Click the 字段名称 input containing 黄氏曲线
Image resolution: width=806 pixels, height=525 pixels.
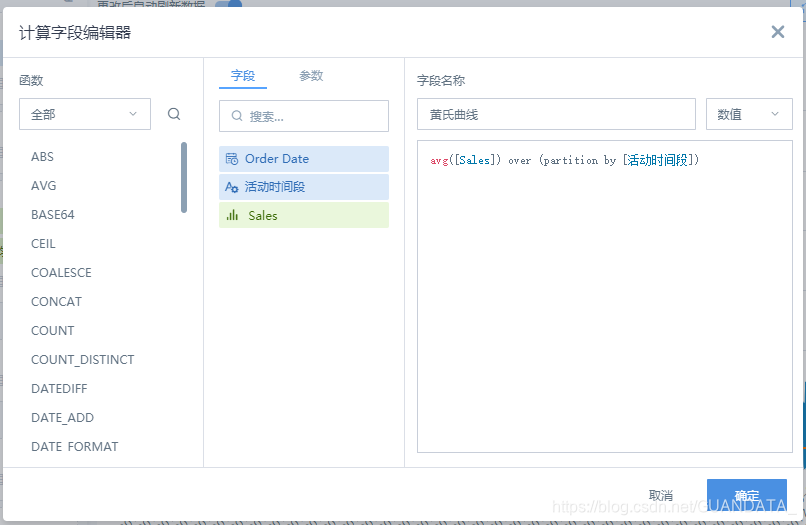pos(556,114)
